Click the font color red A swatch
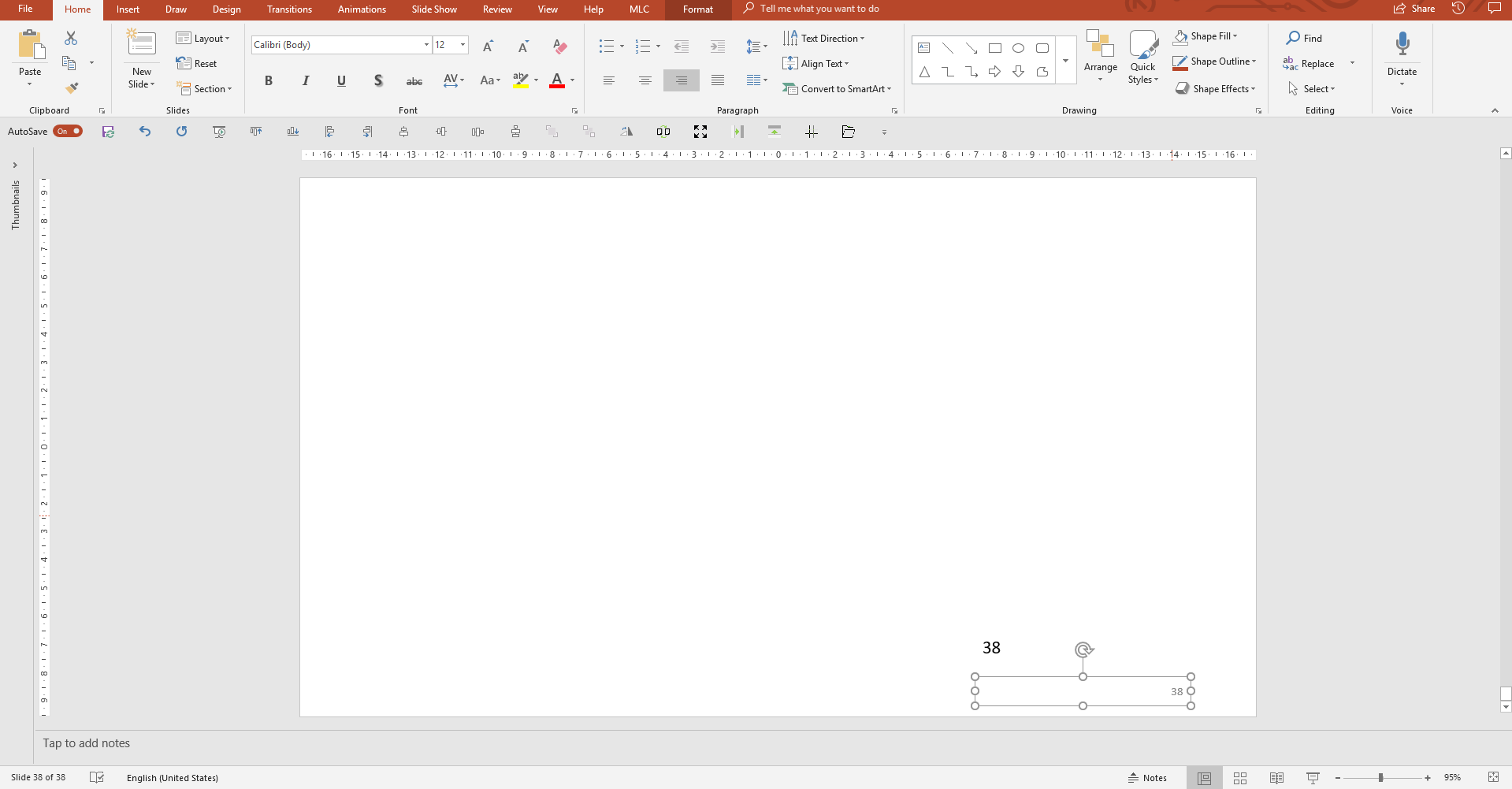This screenshot has width=1512, height=789. pos(557,80)
